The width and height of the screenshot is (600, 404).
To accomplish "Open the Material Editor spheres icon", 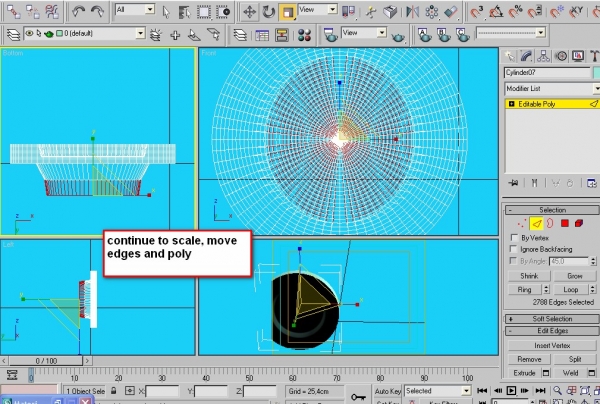I will (x=305, y=35).
